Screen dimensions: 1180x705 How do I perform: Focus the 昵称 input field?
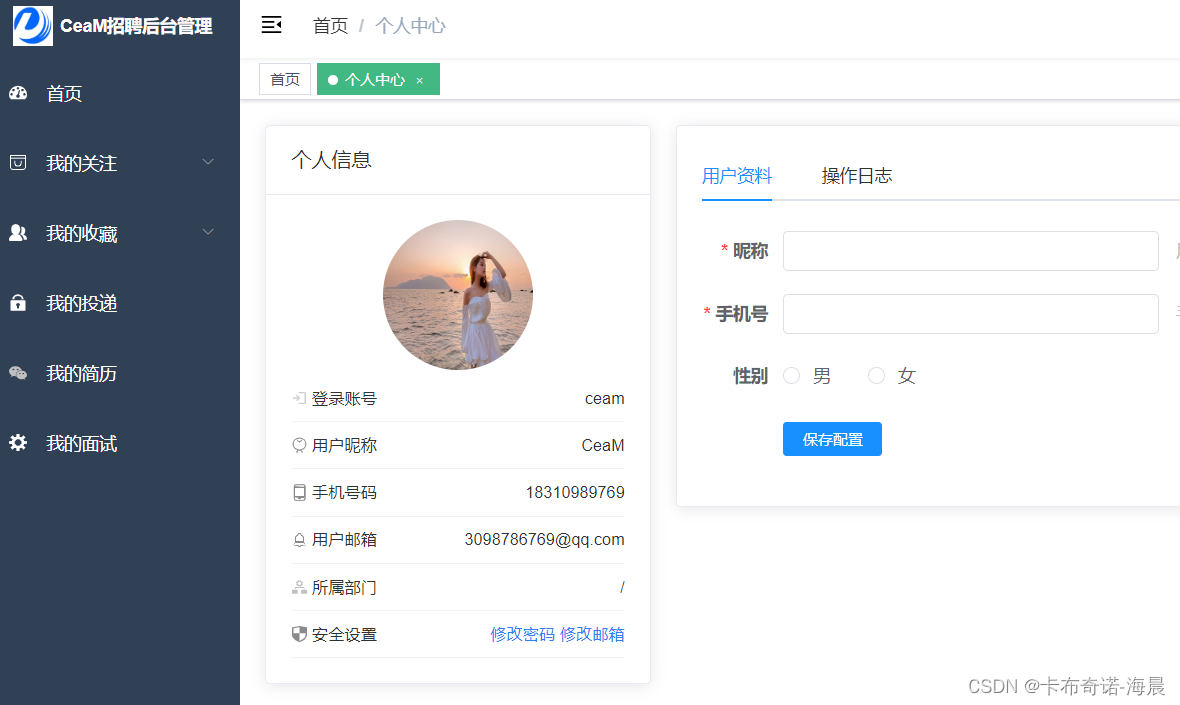pos(970,251)
